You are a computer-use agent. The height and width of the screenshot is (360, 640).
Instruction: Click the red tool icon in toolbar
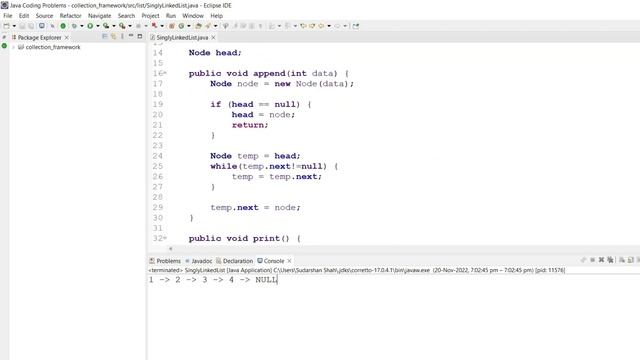pyautogui.click(x=154, y=26)
